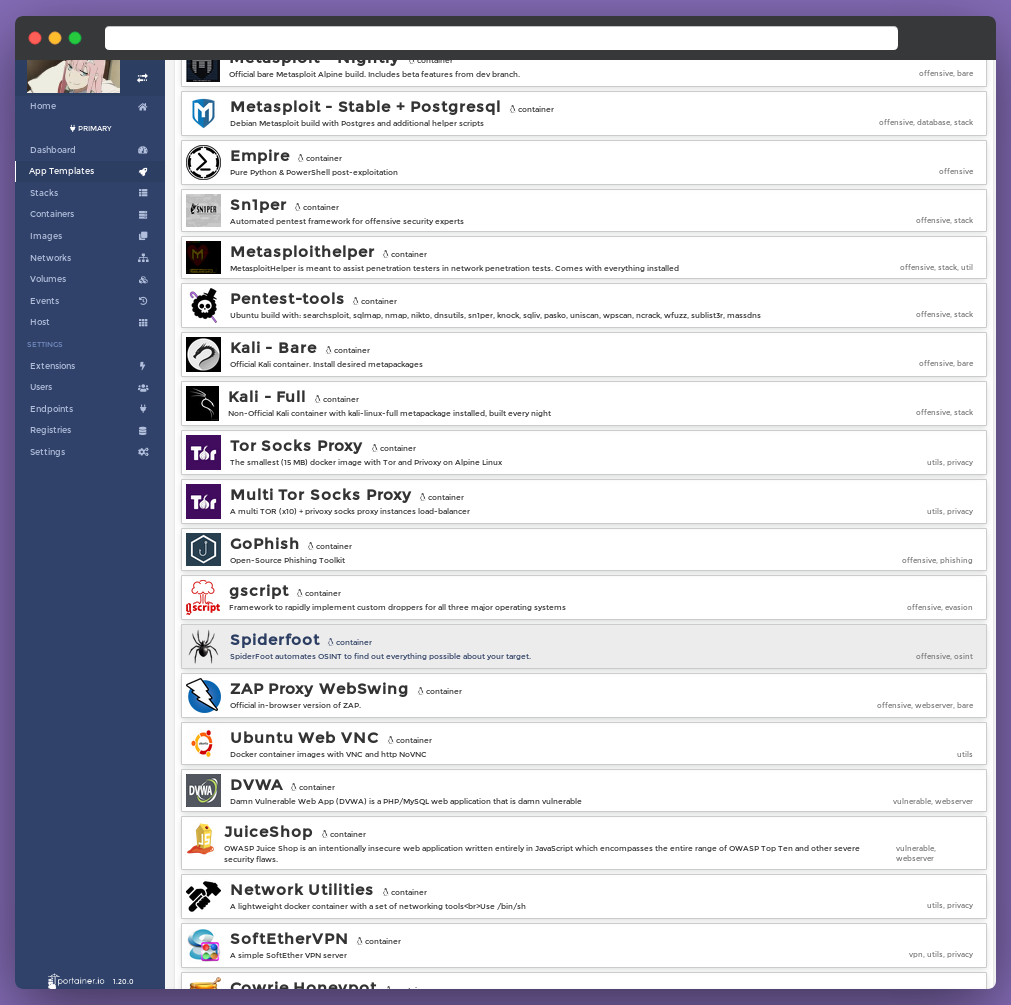Open Home from the sidebar menu
1011x1005 pixels.
tap(42, 105)
